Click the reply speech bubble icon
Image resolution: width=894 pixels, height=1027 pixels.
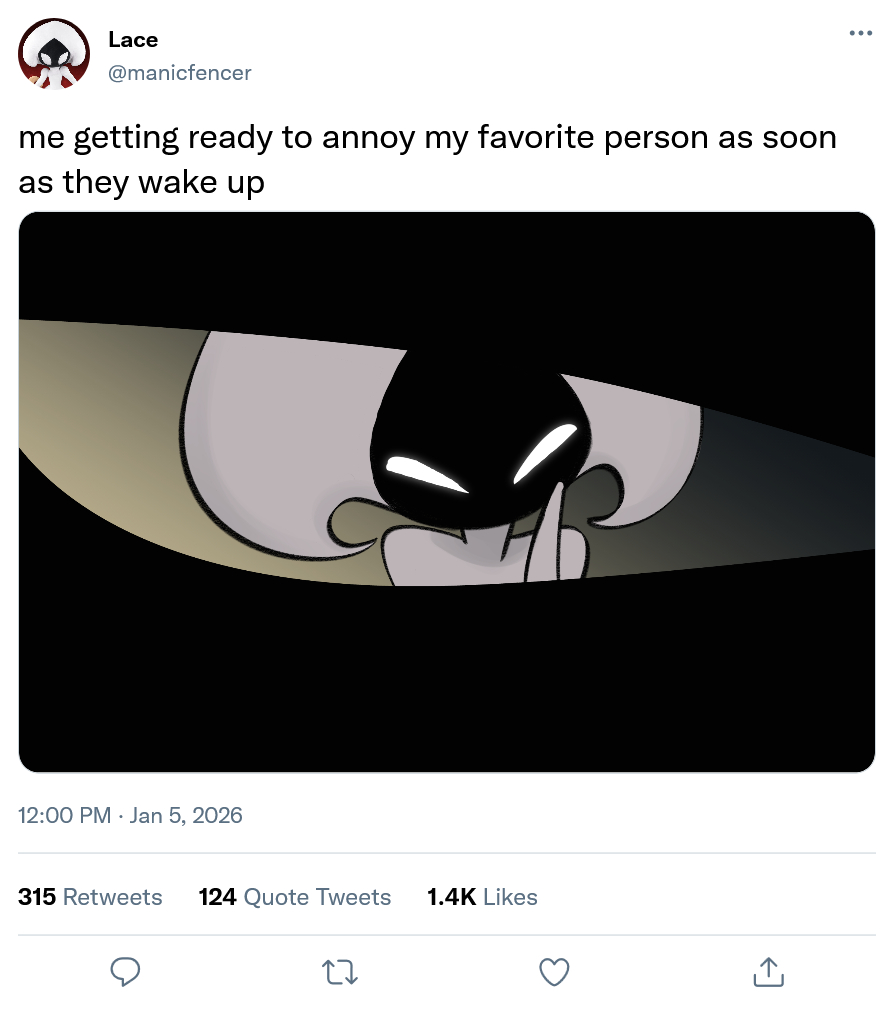125,971
